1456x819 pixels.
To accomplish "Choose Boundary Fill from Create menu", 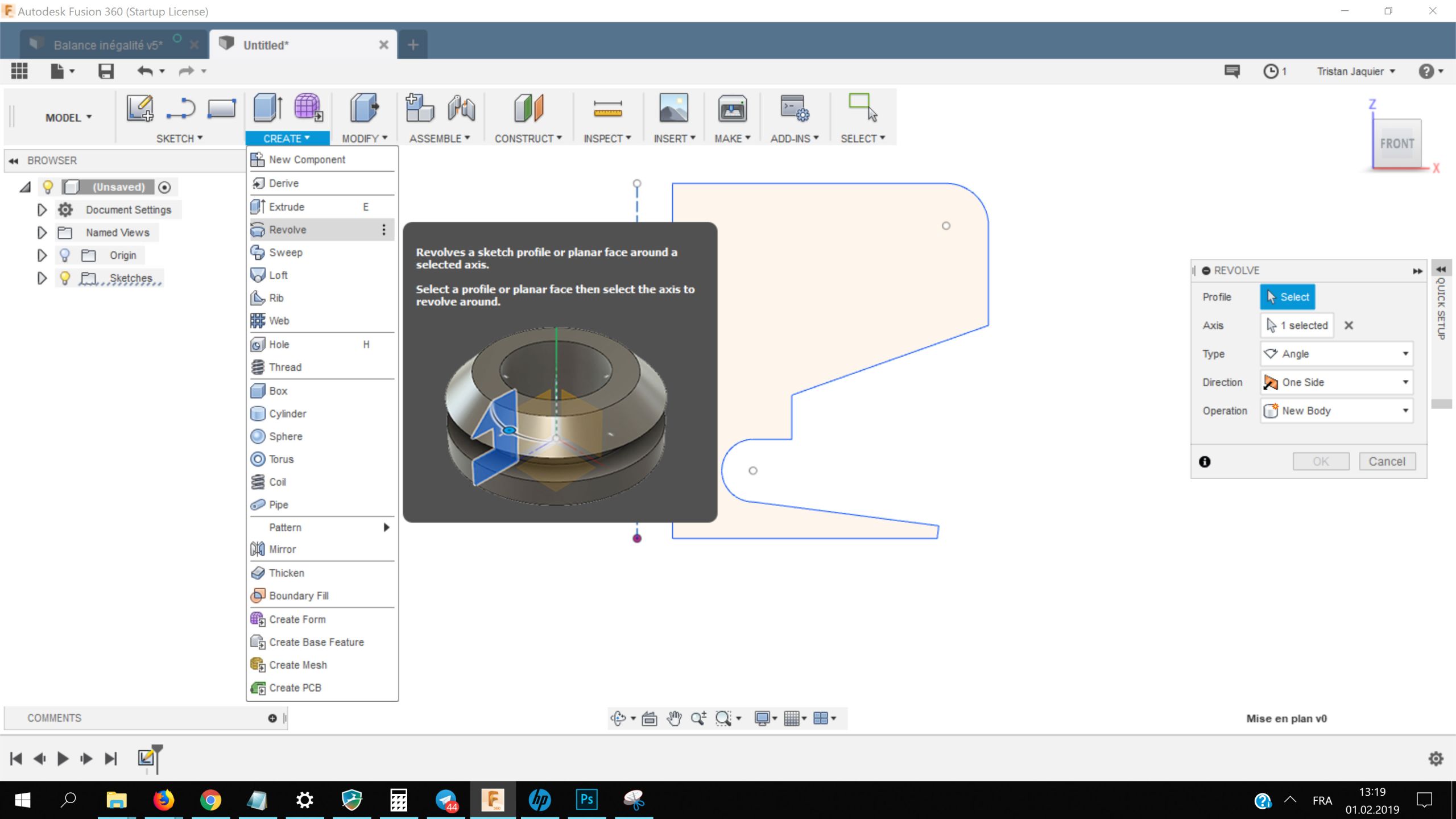I will pyautogui.click(x=322, y=595).
